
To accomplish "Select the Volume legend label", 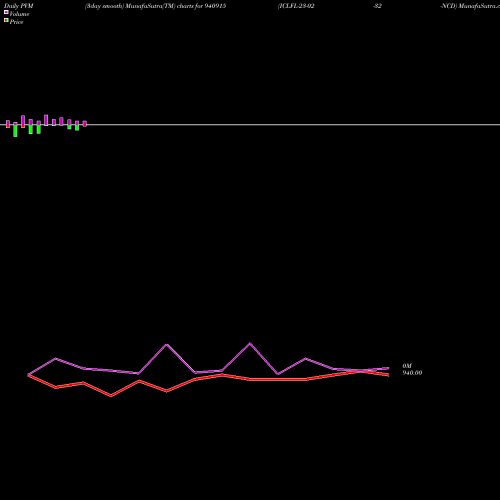I will [x=19, y=14].
